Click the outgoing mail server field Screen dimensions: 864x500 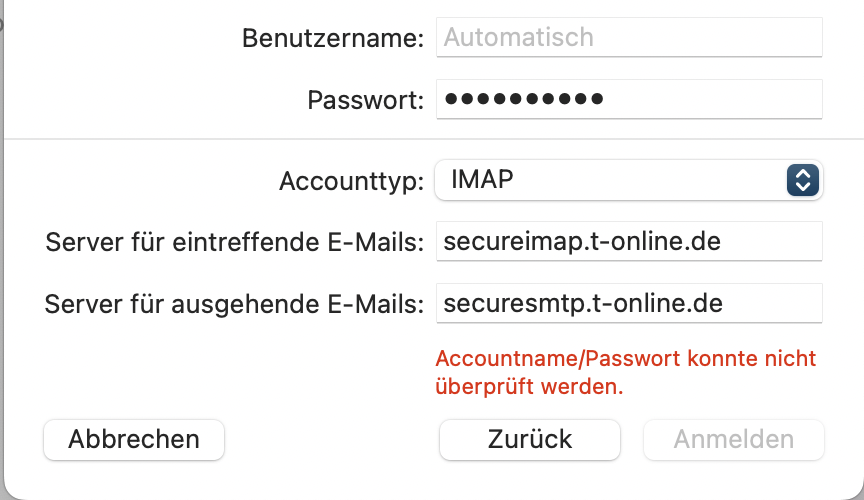(x=629, y=303)
